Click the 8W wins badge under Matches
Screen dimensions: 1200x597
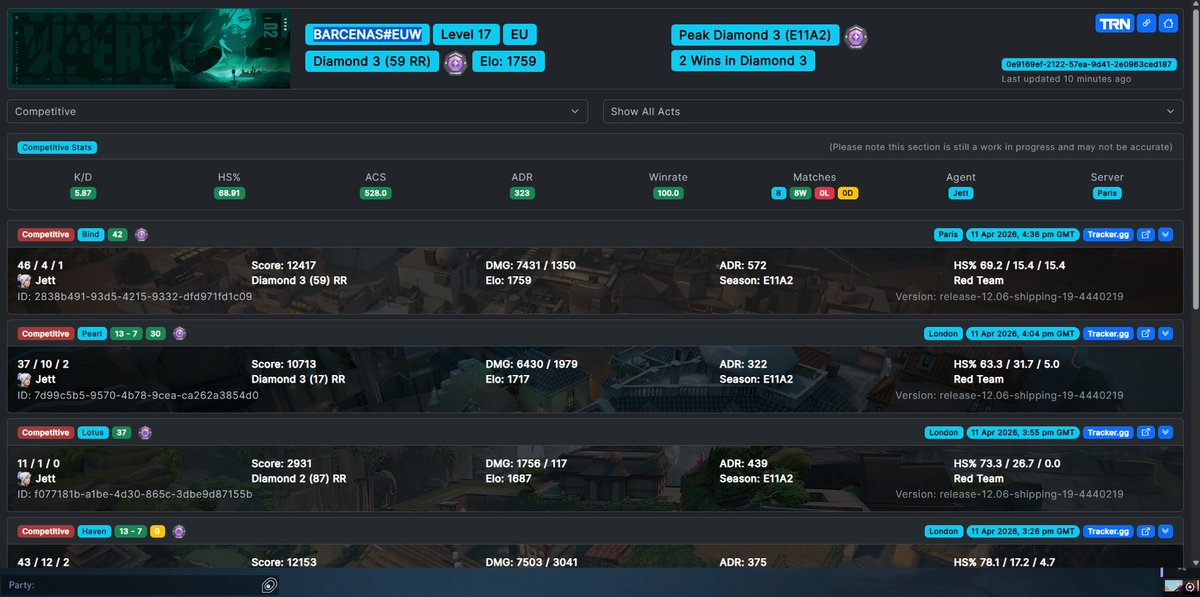point(801,193)
